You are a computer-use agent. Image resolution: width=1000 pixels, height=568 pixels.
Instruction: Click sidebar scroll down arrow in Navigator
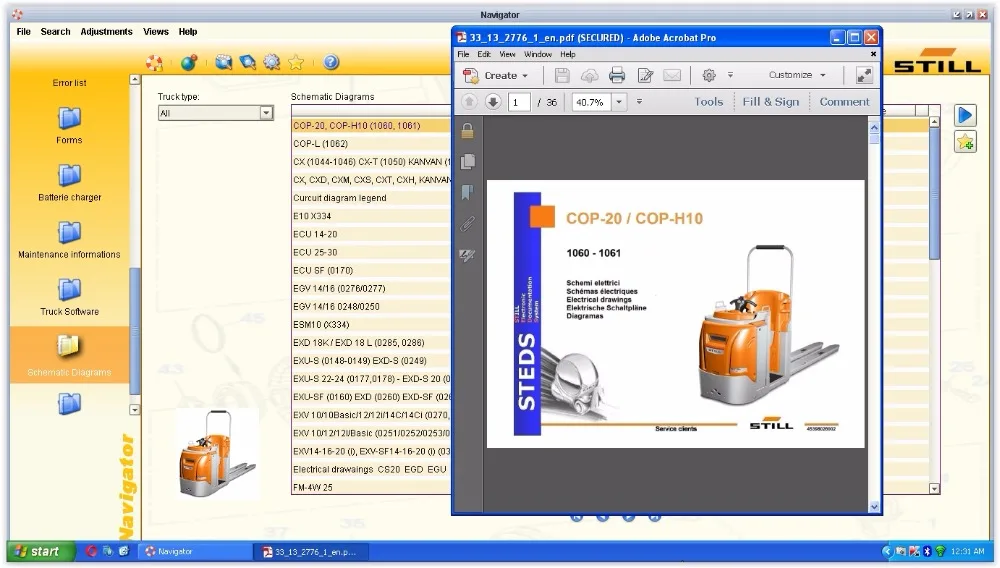coord(135,410)
